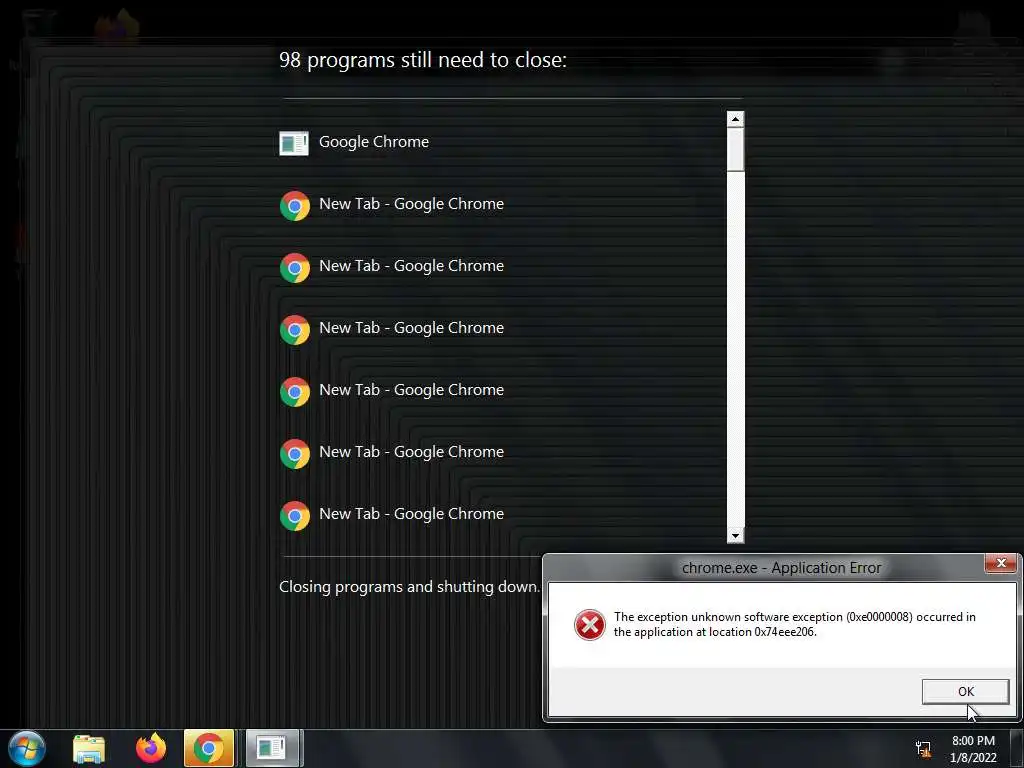Close the chrome.exe Application Error dialog
The image size is (1024, 768).
(1000, 563)
